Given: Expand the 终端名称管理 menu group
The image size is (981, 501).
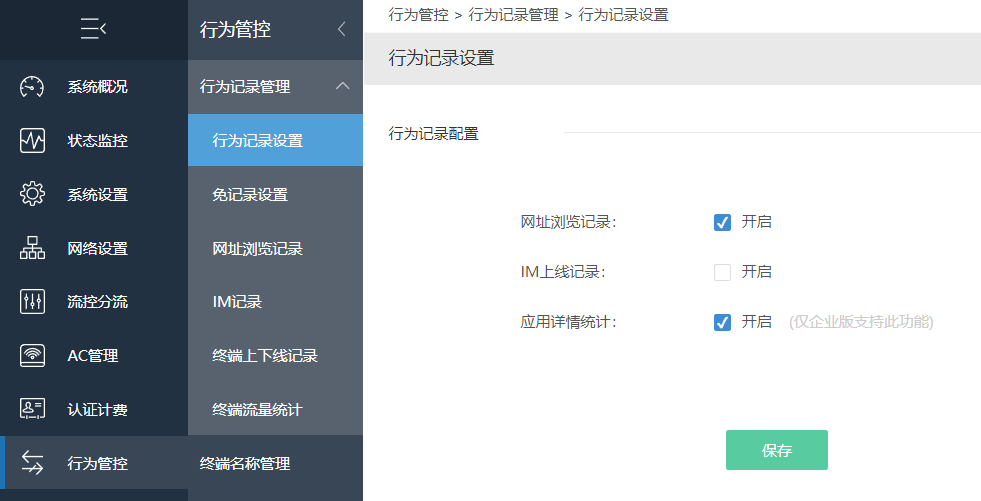Looking at the screenshot, I should click(275, 463).
